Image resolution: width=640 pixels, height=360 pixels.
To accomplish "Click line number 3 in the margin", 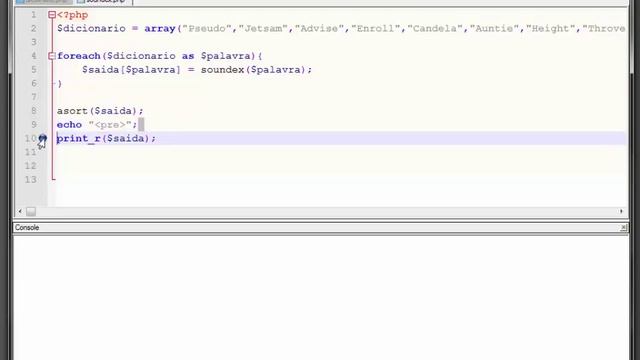I will point(34,42).
